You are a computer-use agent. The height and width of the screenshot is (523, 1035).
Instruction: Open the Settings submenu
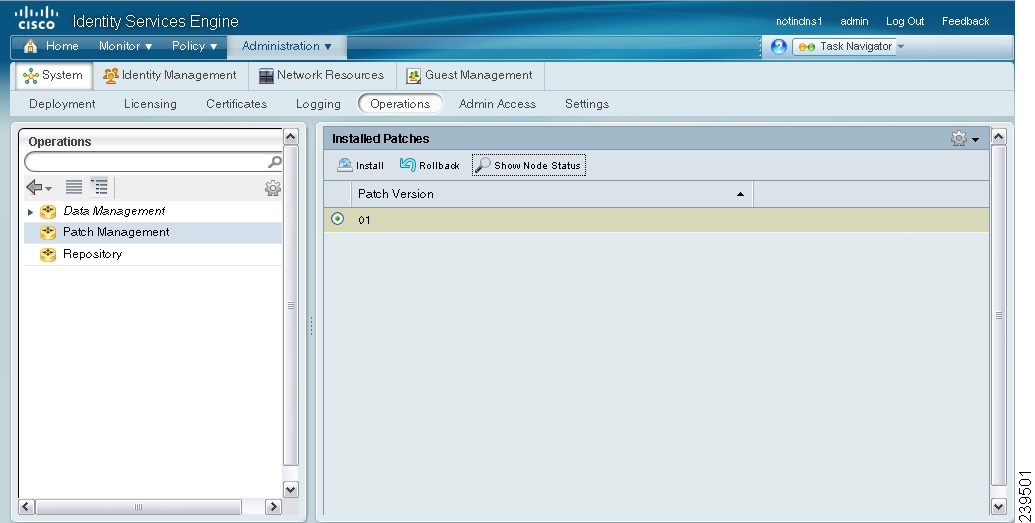587,104
